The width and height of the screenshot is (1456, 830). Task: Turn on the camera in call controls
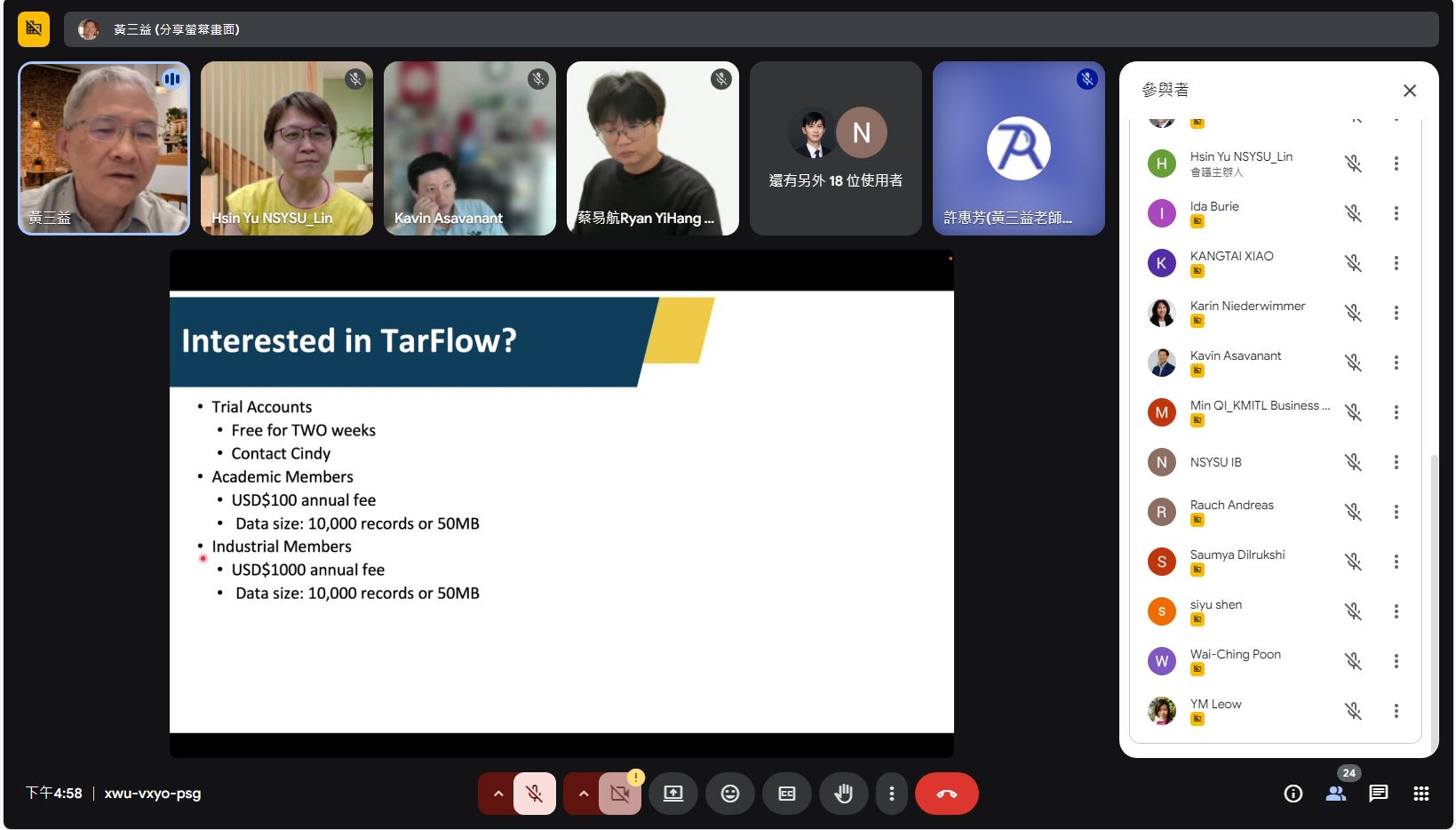click(620, 794)
